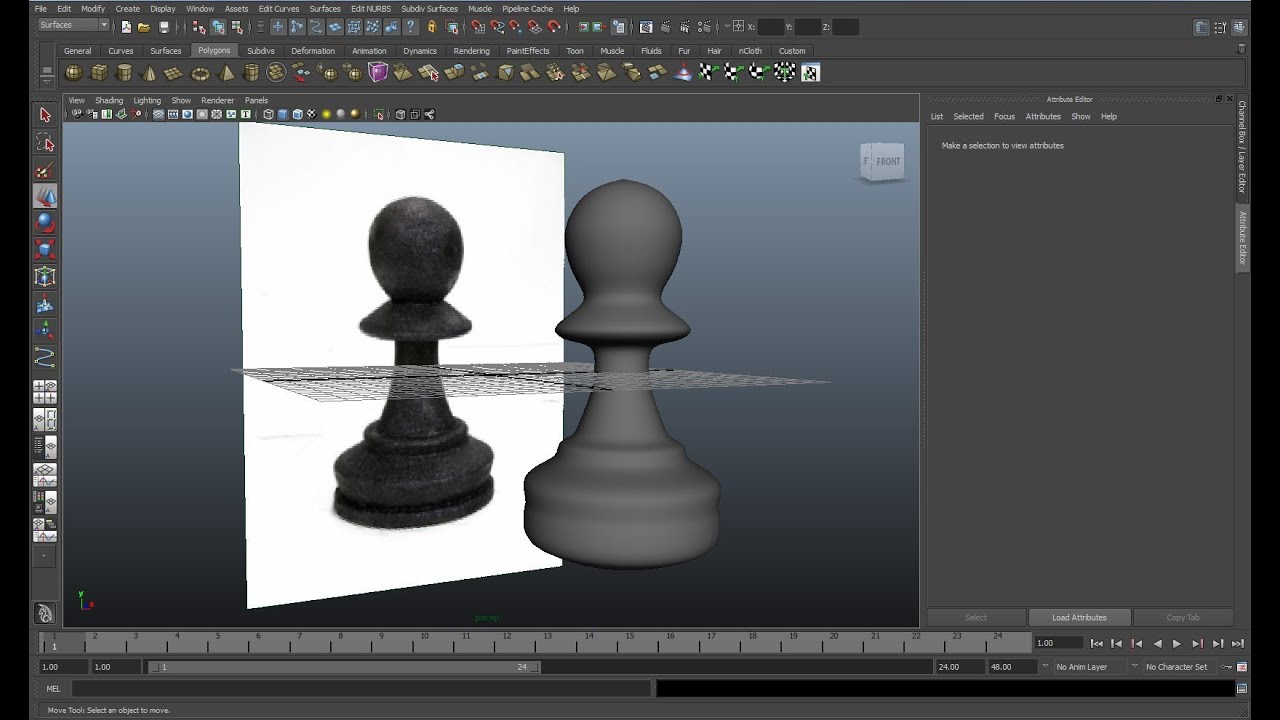Image resolution: width=1280 pixels, height=720 pixels.
Task: Open Attribute Editor Focus menu
Action: (1004, 117)
